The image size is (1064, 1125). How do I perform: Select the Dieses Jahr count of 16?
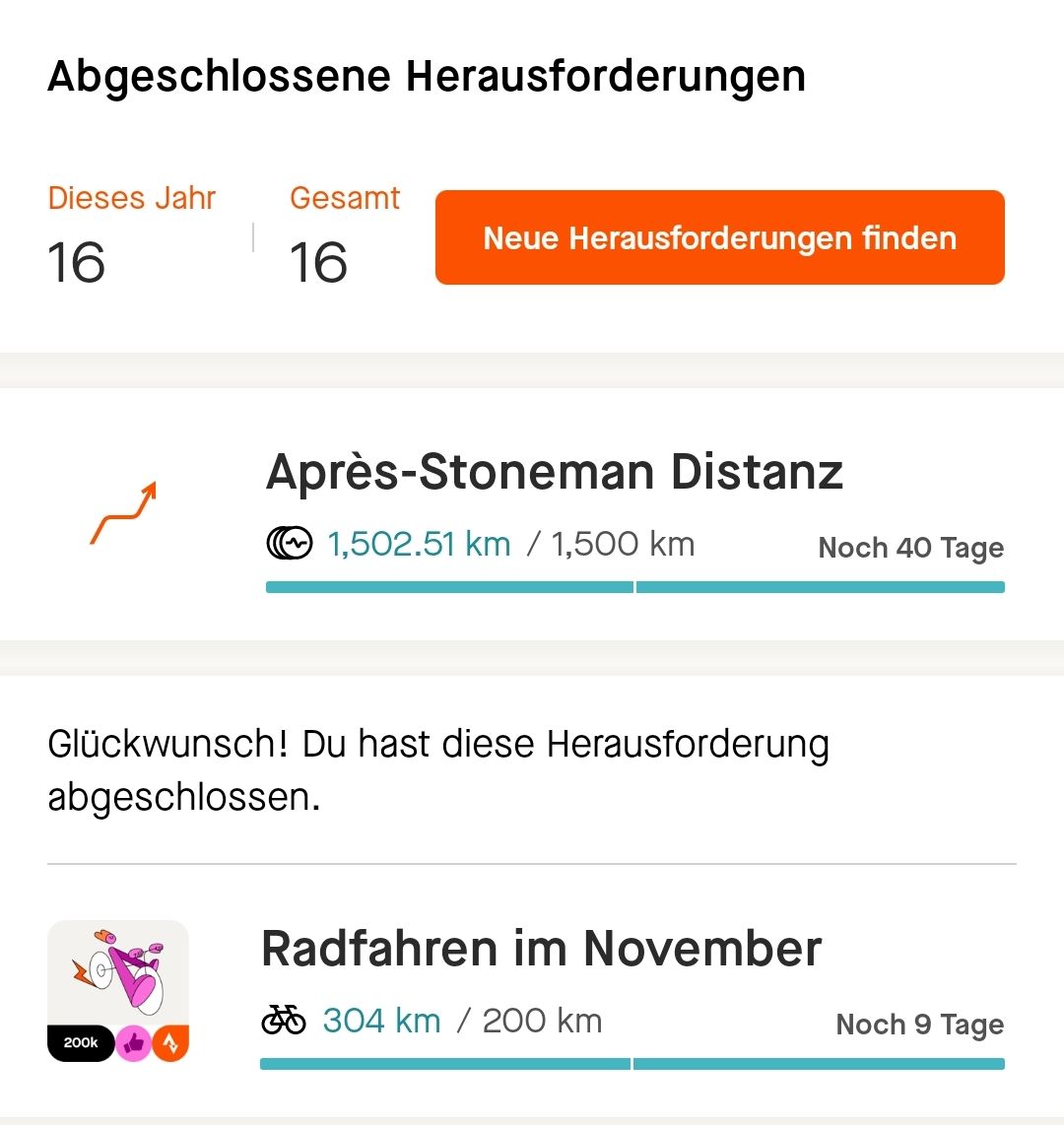click(x=76, y=263)
